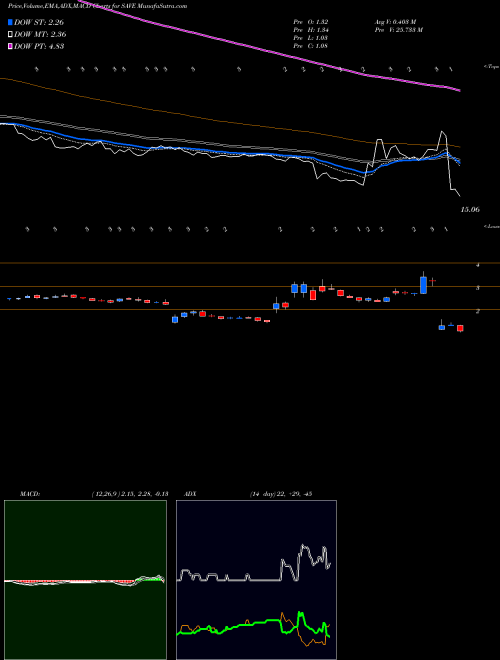Open the MACD indicator chart panel
Viewport: 500px width, 660px height.
[x=85, y=580]
